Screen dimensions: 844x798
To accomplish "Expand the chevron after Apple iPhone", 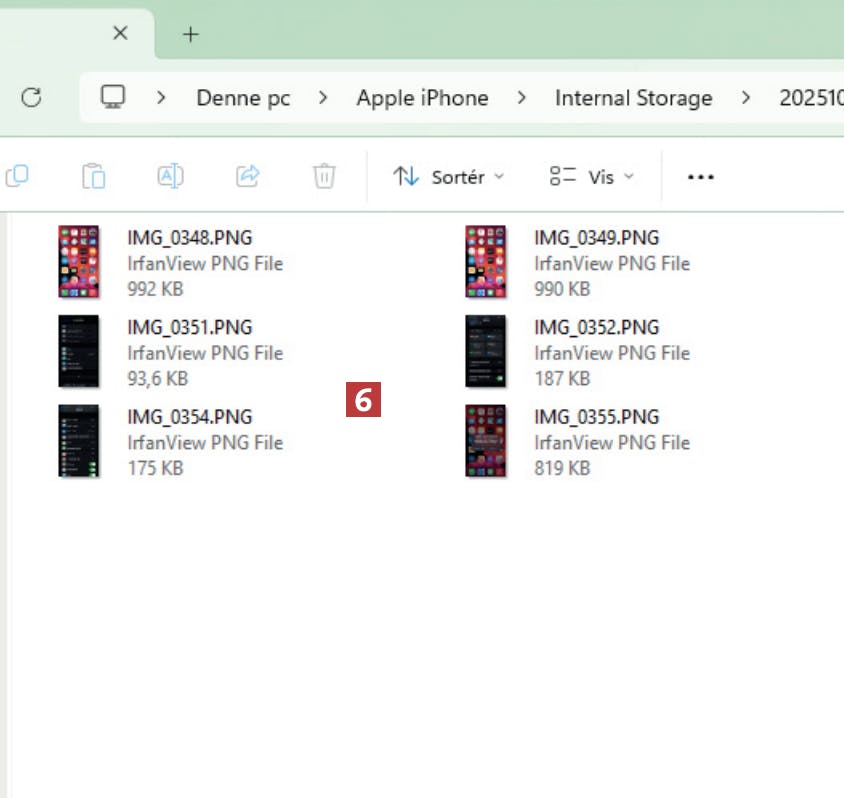I will 521,98.
